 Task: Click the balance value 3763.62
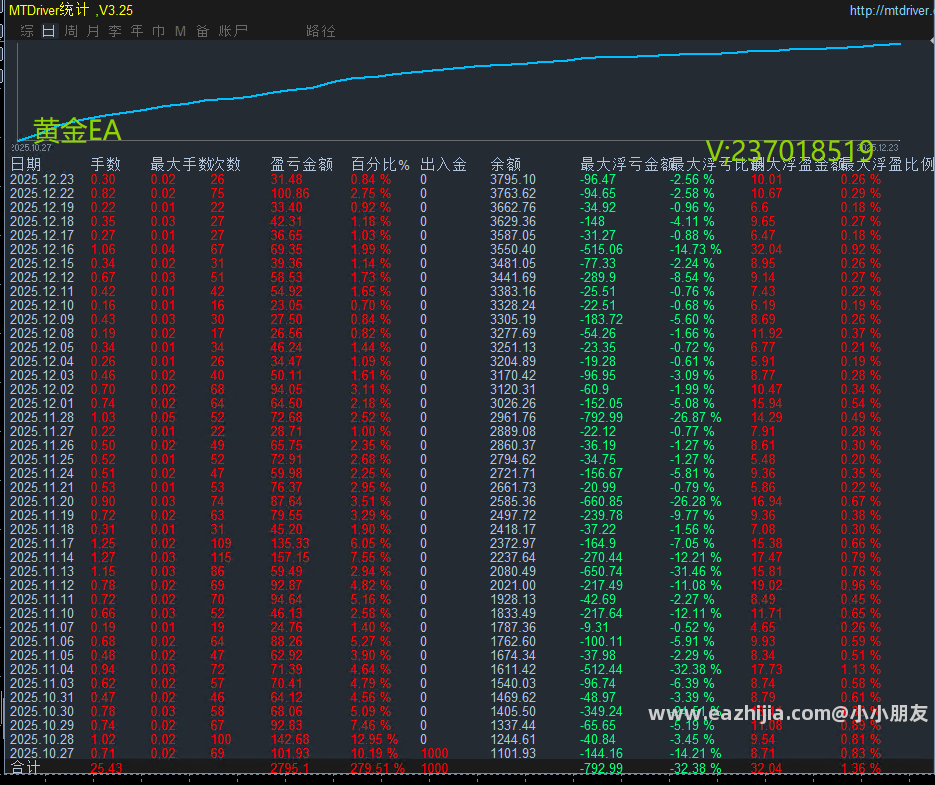click(x=513, y=193)
